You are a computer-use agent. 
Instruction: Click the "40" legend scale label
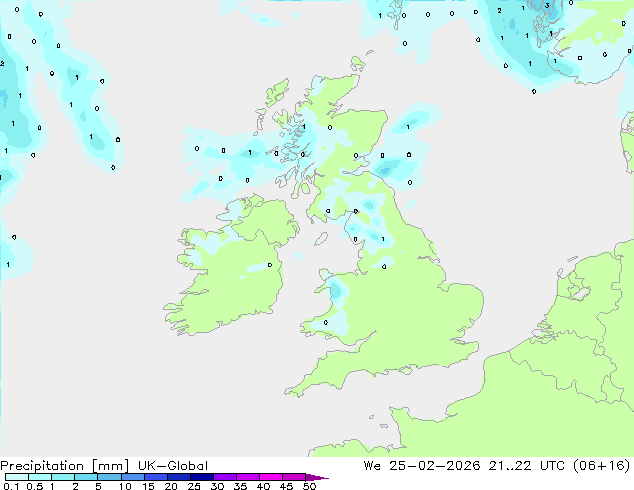point(263,486)
